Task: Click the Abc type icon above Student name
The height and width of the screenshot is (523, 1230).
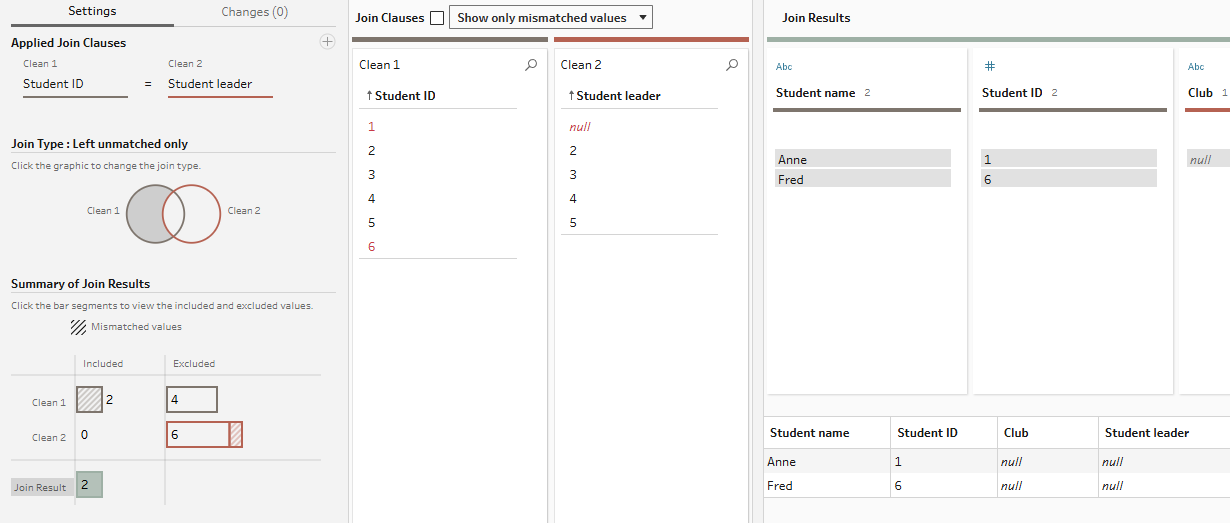Action: pyautogui.click(x=784, y=67)
